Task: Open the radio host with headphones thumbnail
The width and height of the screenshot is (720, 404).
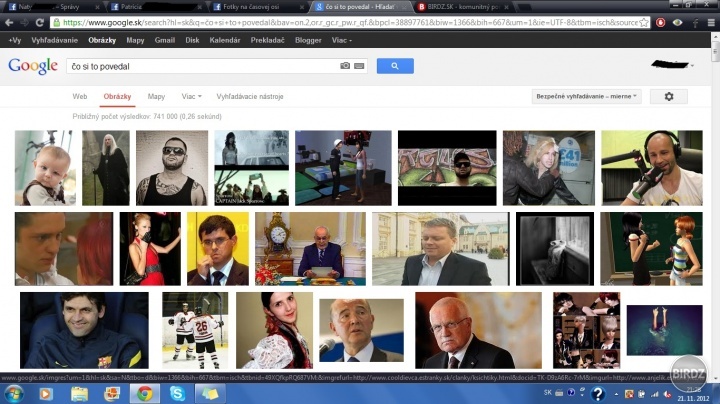Action: tap(652, 168)
